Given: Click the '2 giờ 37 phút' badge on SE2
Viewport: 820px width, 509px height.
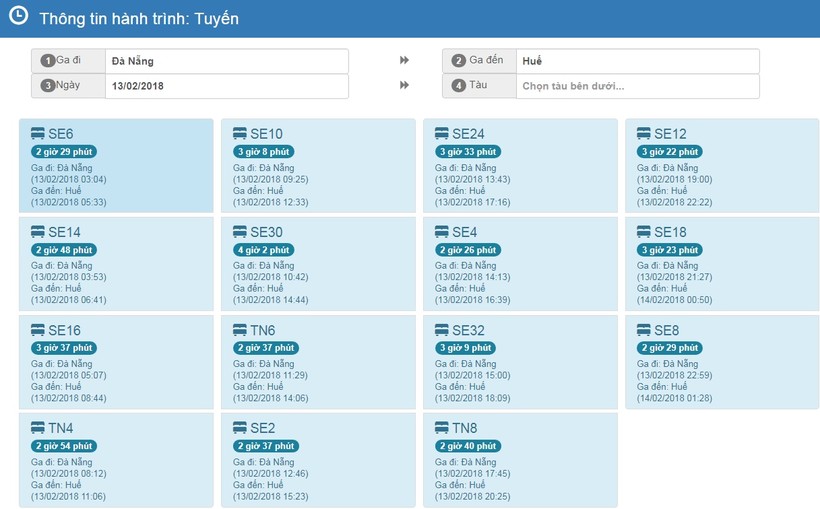Looking at the screenshot, I should pos(266,446).
